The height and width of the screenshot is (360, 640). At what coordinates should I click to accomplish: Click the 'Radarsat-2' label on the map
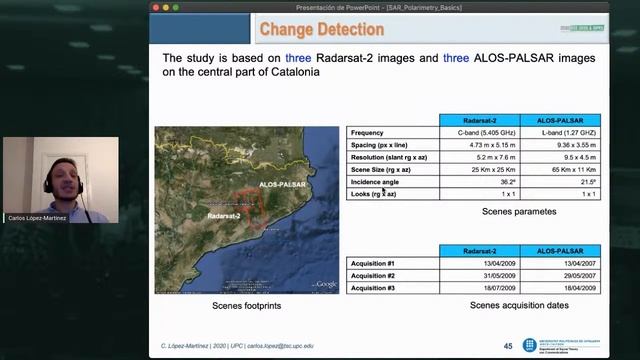[x=224, y=216]
